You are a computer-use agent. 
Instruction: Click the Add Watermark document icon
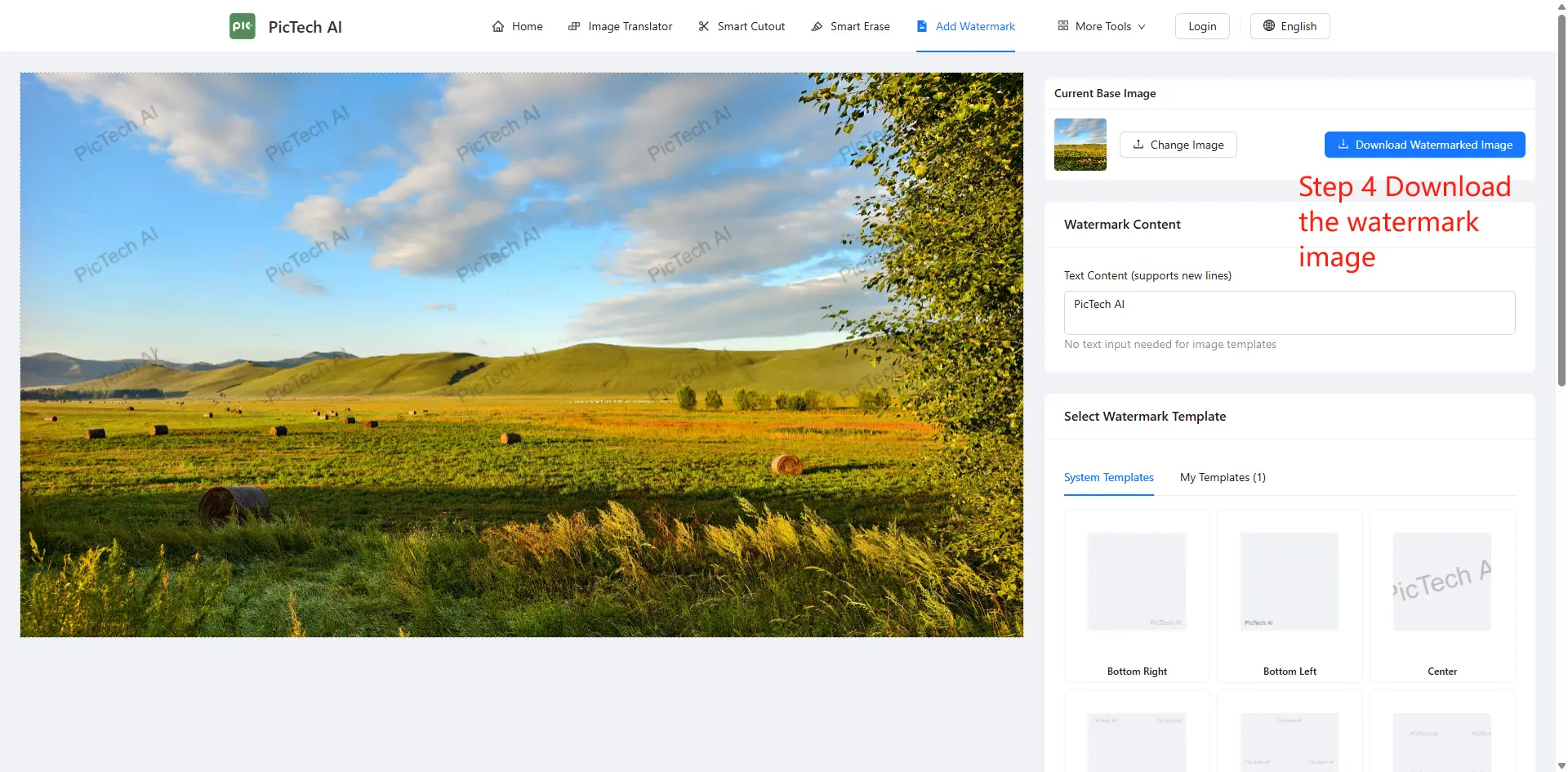[922, 26]
